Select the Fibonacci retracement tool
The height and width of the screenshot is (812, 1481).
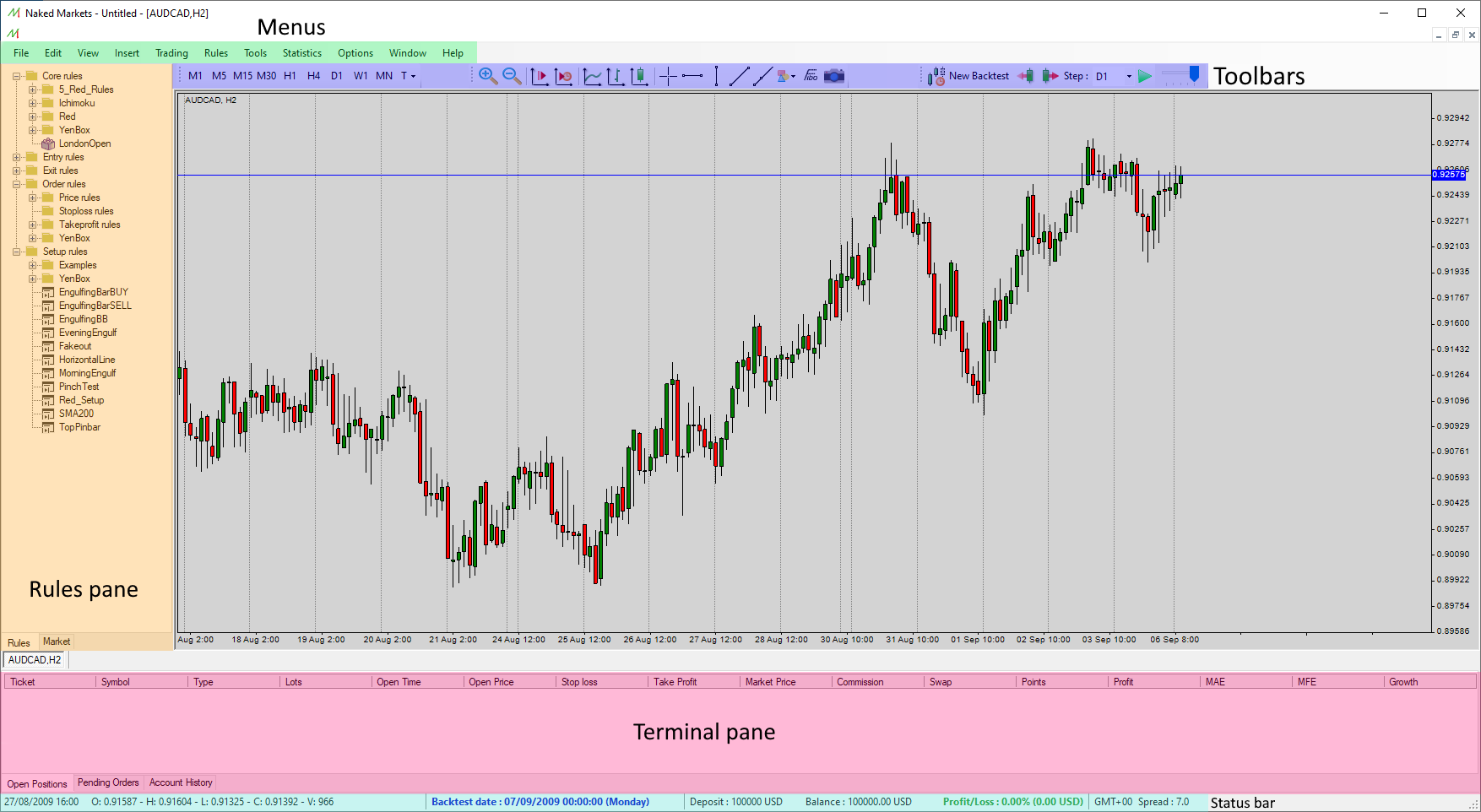pyautogui.click(x=811, y=76)
